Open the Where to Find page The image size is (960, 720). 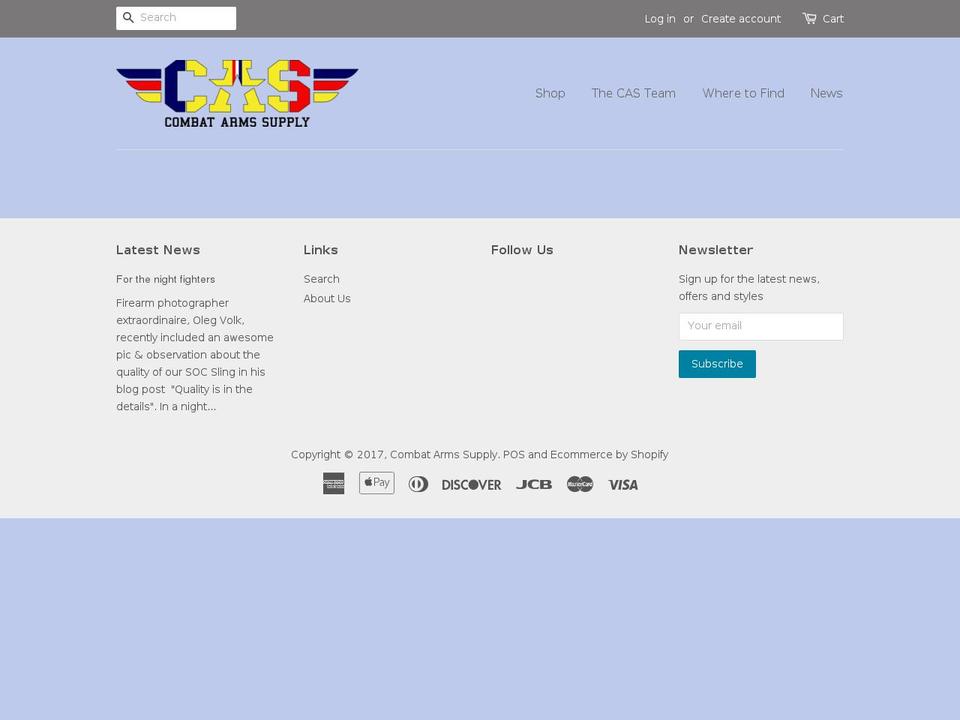pos(743,93)
